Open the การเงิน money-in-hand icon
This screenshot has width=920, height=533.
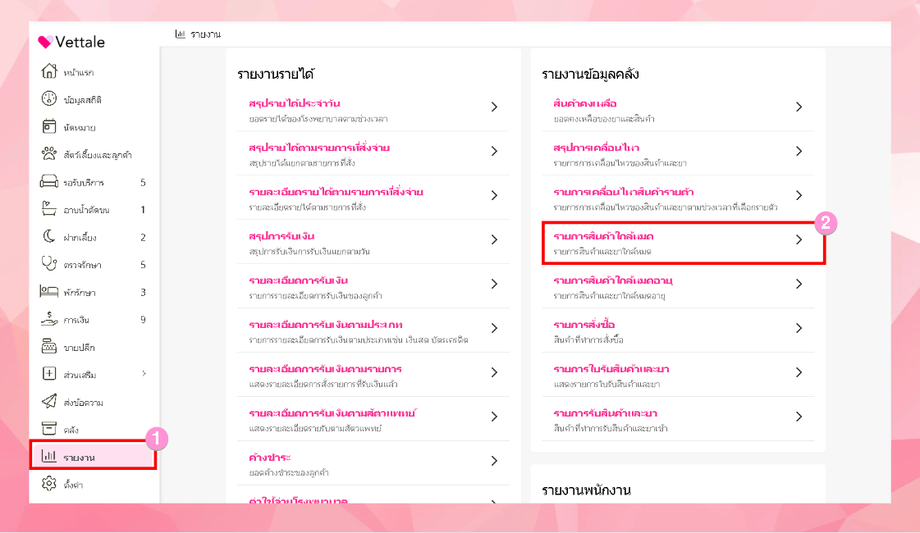[49, 319]
